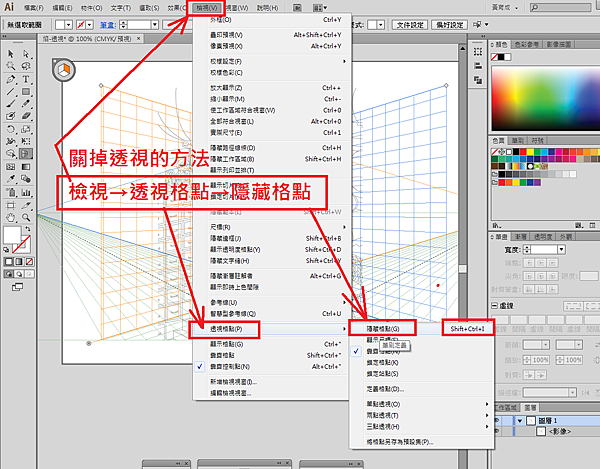Open stroke color dropdown in control bar
600x469 pixels.
tap(90, 25)
